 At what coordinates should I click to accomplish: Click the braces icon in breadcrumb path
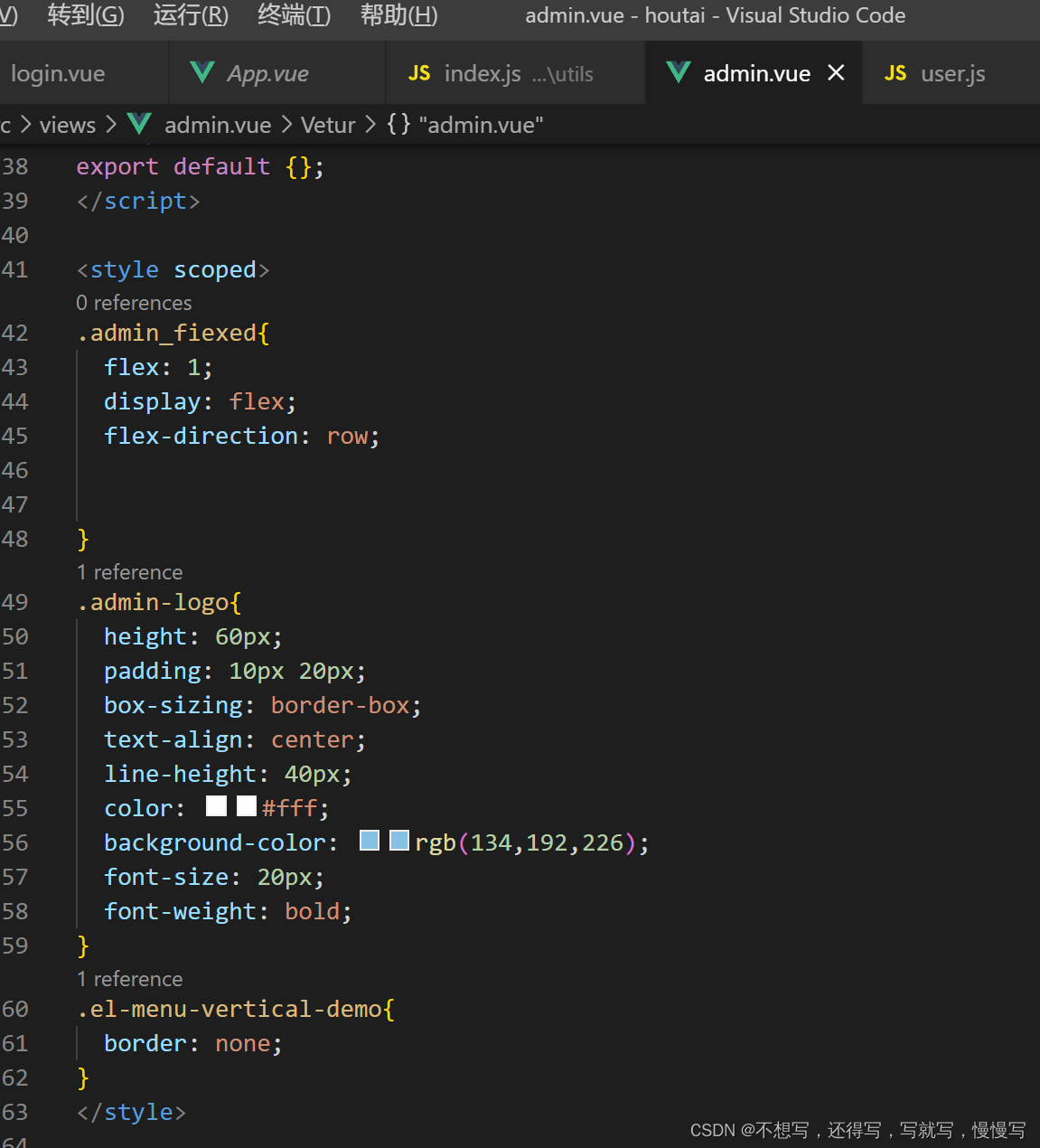[398, 124]
